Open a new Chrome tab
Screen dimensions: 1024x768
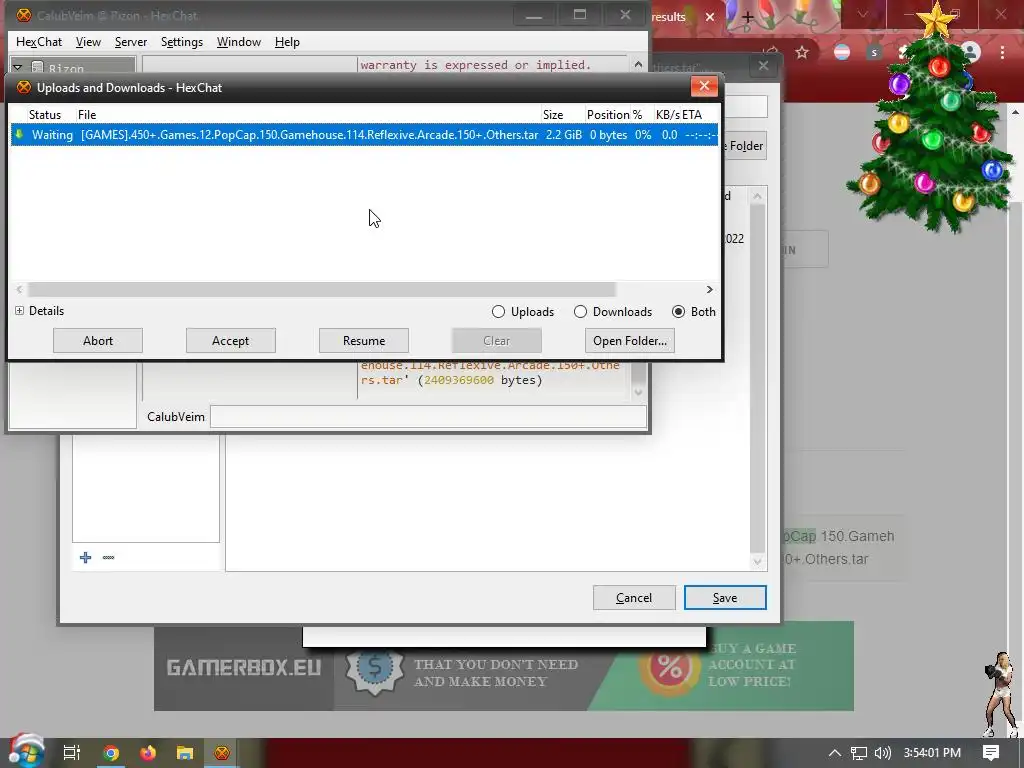click(x=748, y=17)
